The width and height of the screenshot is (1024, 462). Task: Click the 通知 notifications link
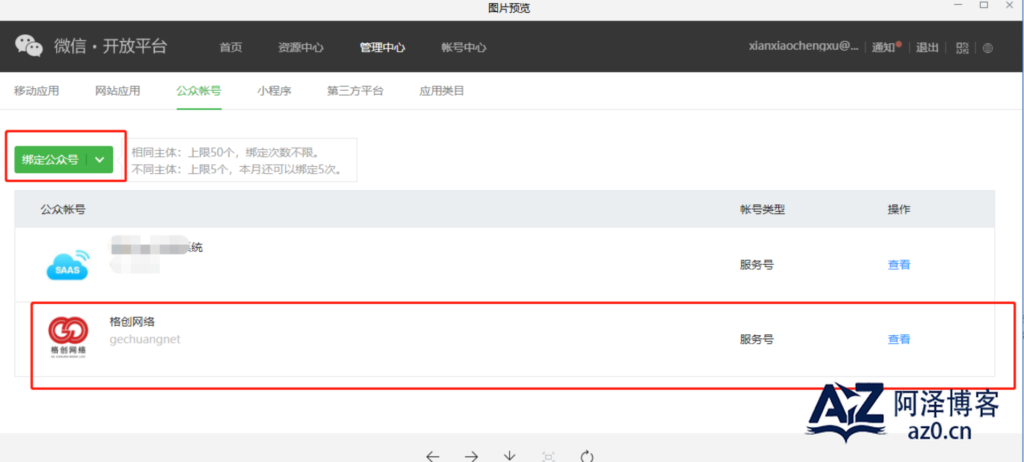pos(886,47)
